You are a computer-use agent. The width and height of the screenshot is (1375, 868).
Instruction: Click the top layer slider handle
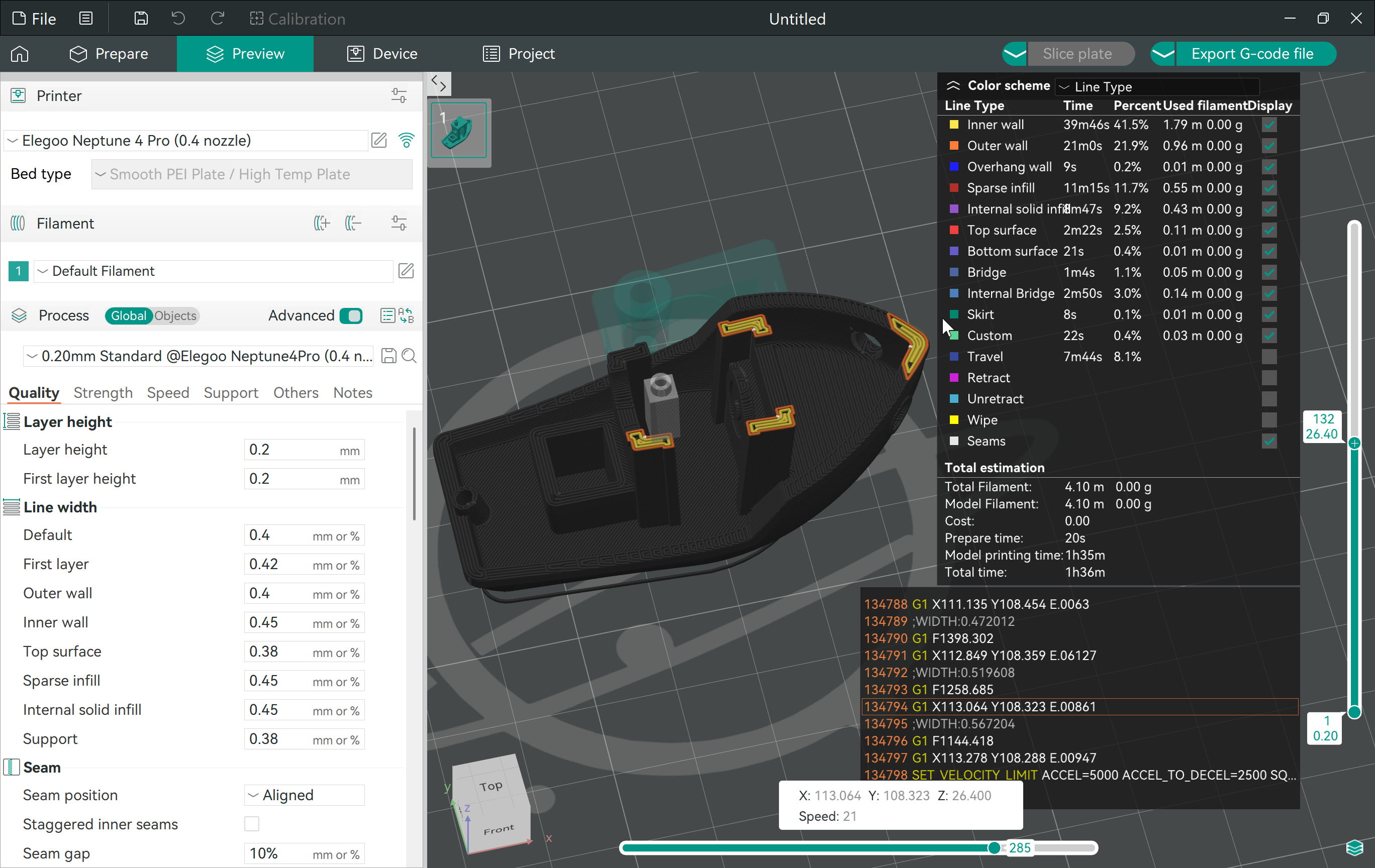point(1354,444)
